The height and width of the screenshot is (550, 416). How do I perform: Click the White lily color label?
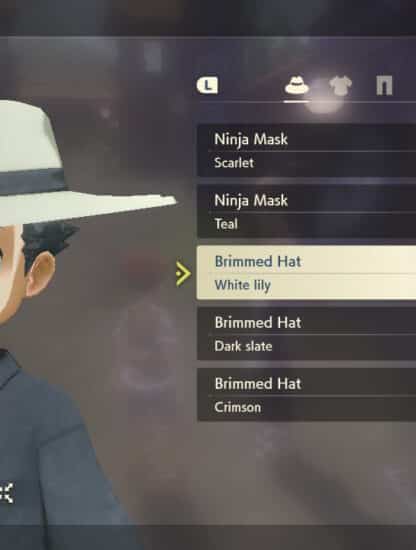point(243,285)
